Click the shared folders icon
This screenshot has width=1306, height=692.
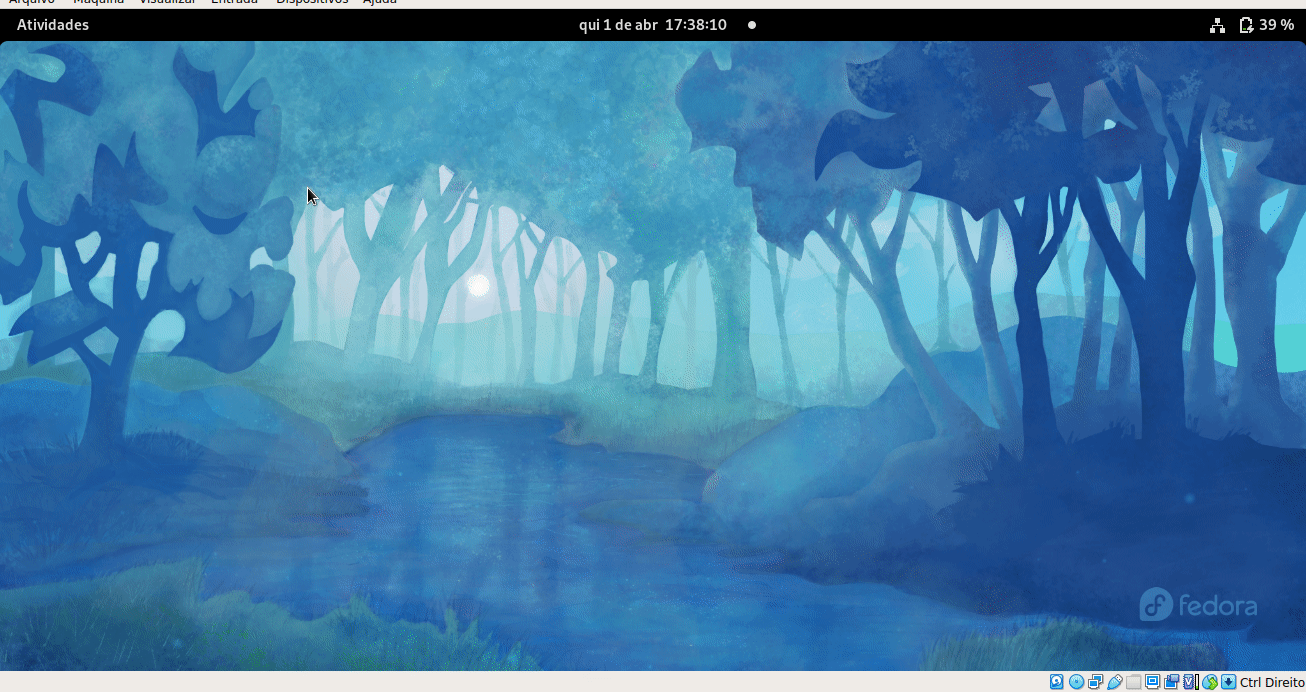pos(1133,682)
